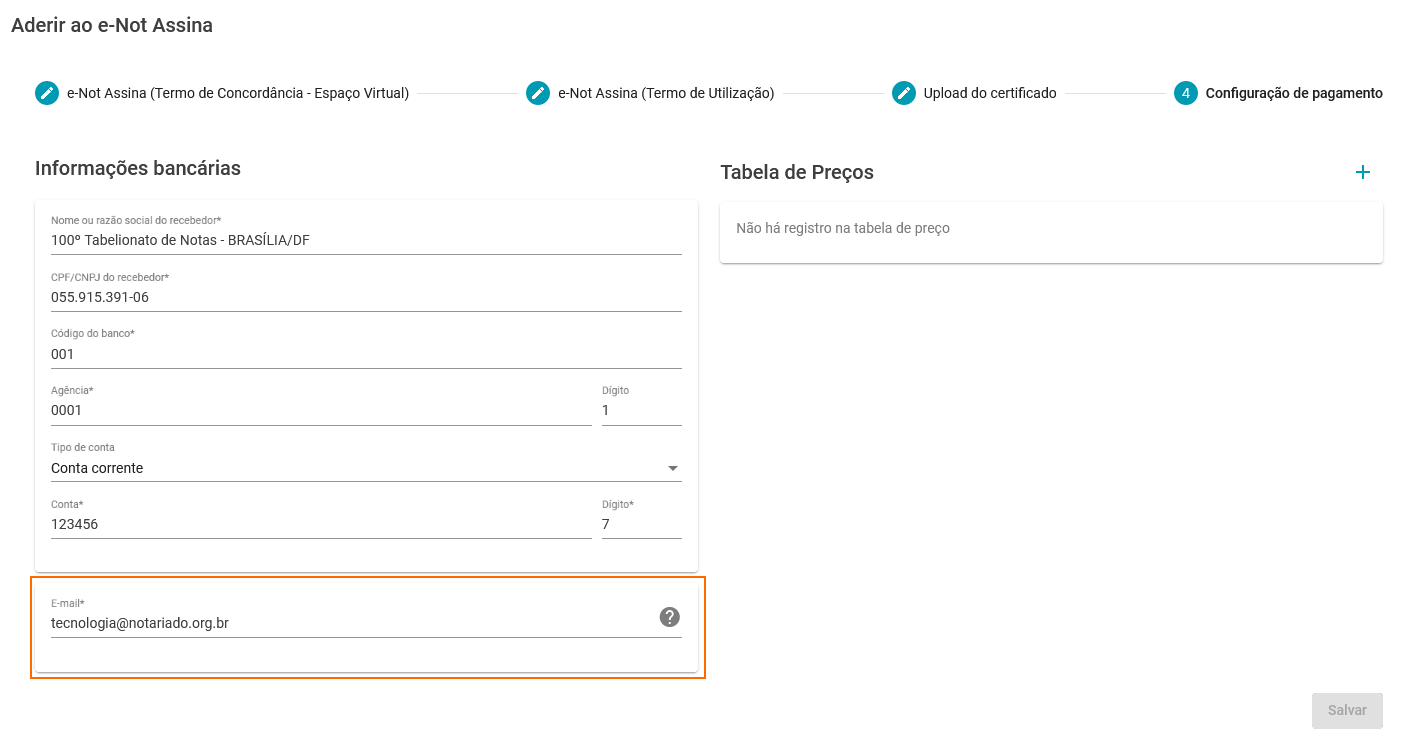This screenshot has height=739, width=1416.
Task: Click the E-mail input field
Action: [352, 623]
